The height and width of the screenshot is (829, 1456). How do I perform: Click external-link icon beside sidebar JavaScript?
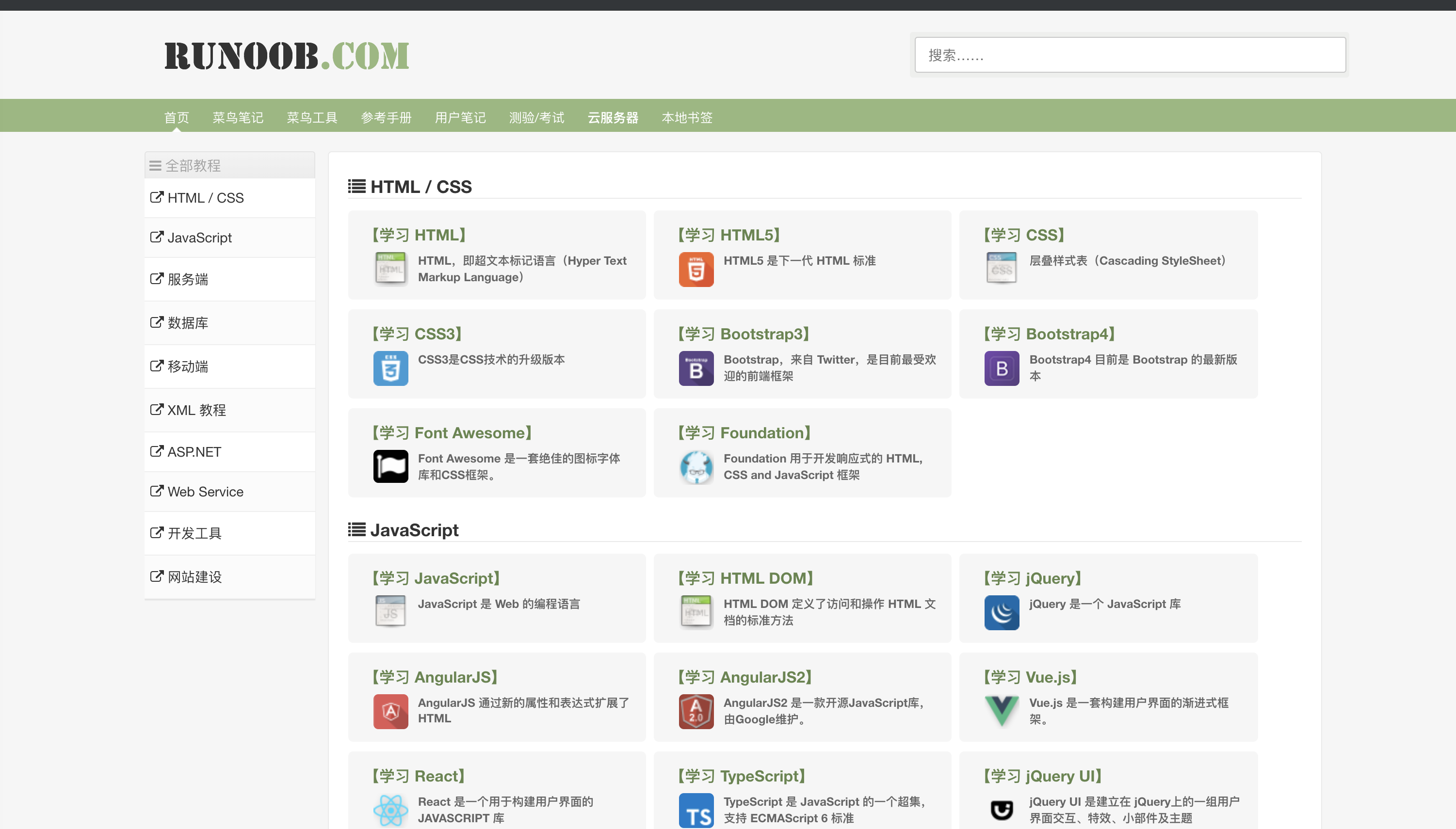(157, 237)
